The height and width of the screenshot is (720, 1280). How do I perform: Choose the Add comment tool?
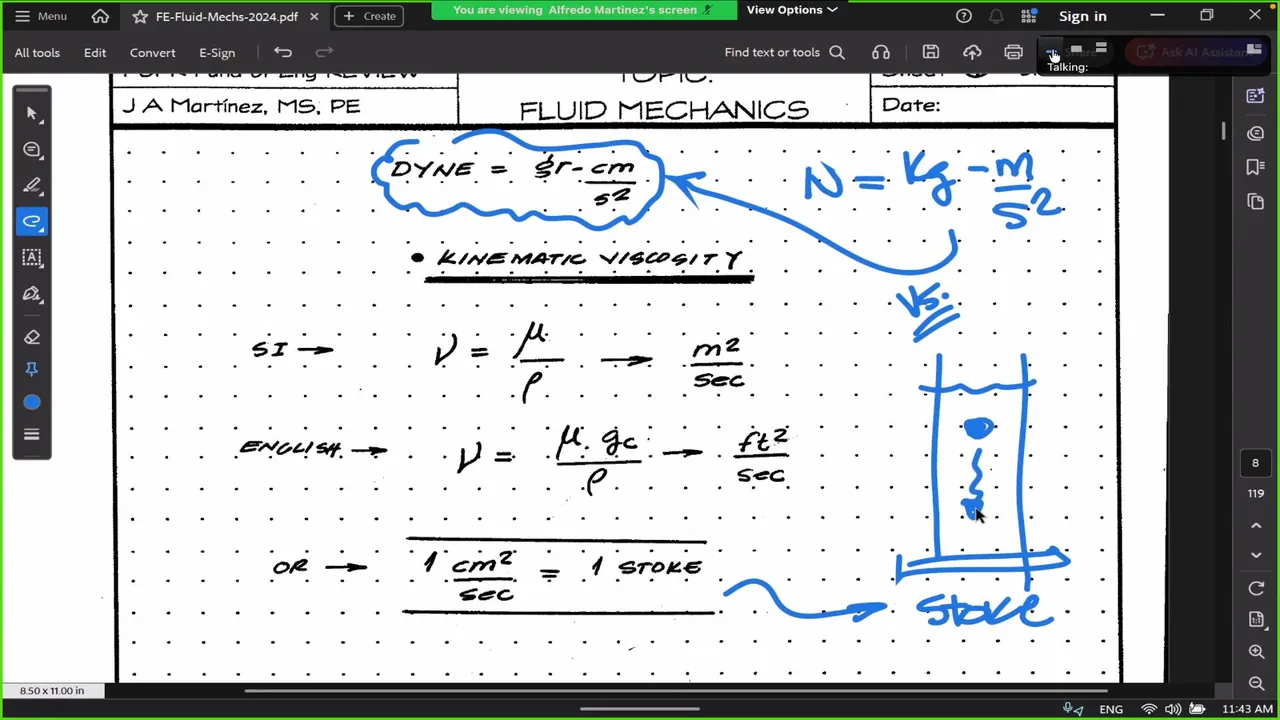[32, 150]
